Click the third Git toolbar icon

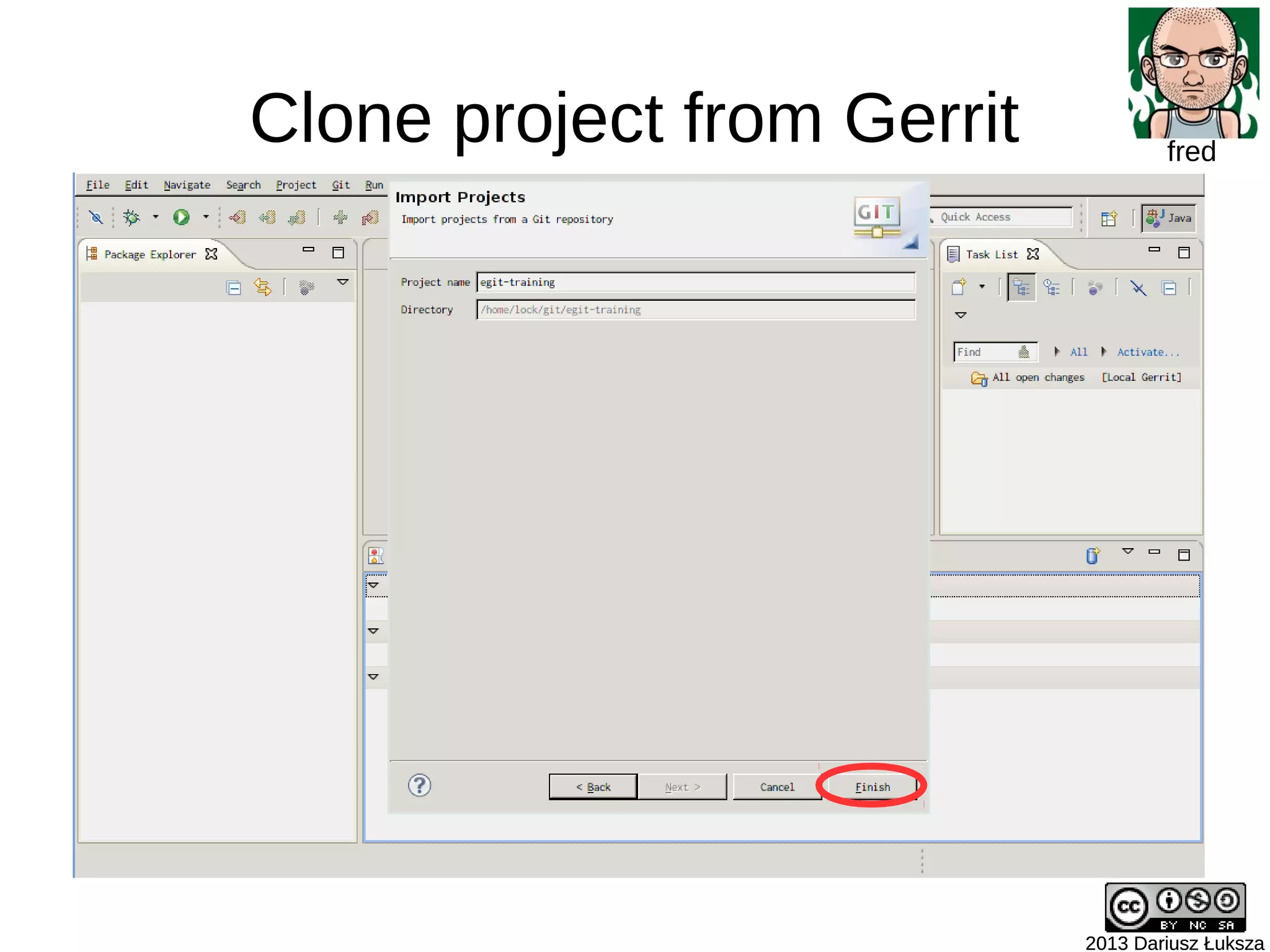click(x=297, y=217)
